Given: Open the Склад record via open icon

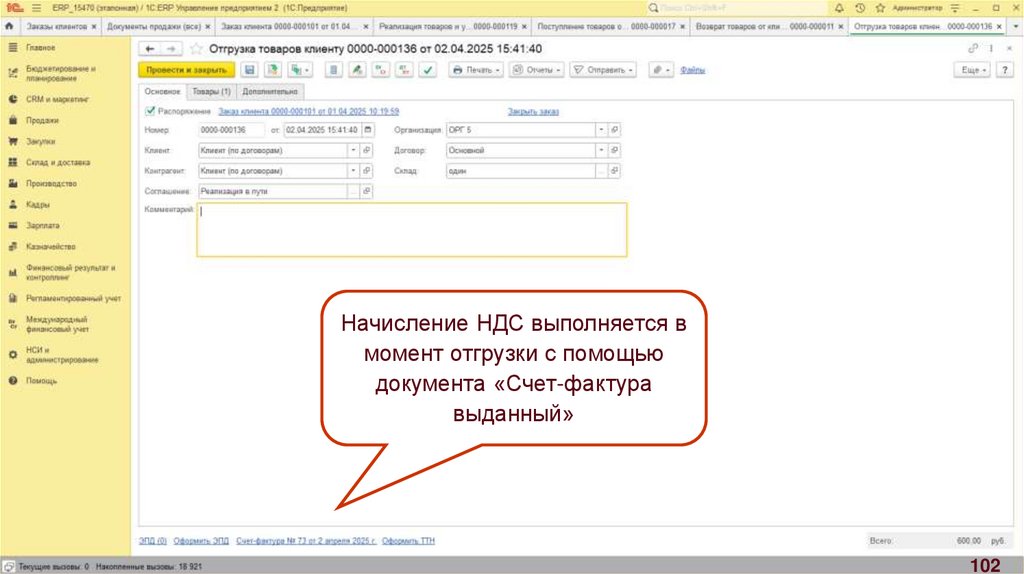Looking at the screenshot, I should coord(614,170).
